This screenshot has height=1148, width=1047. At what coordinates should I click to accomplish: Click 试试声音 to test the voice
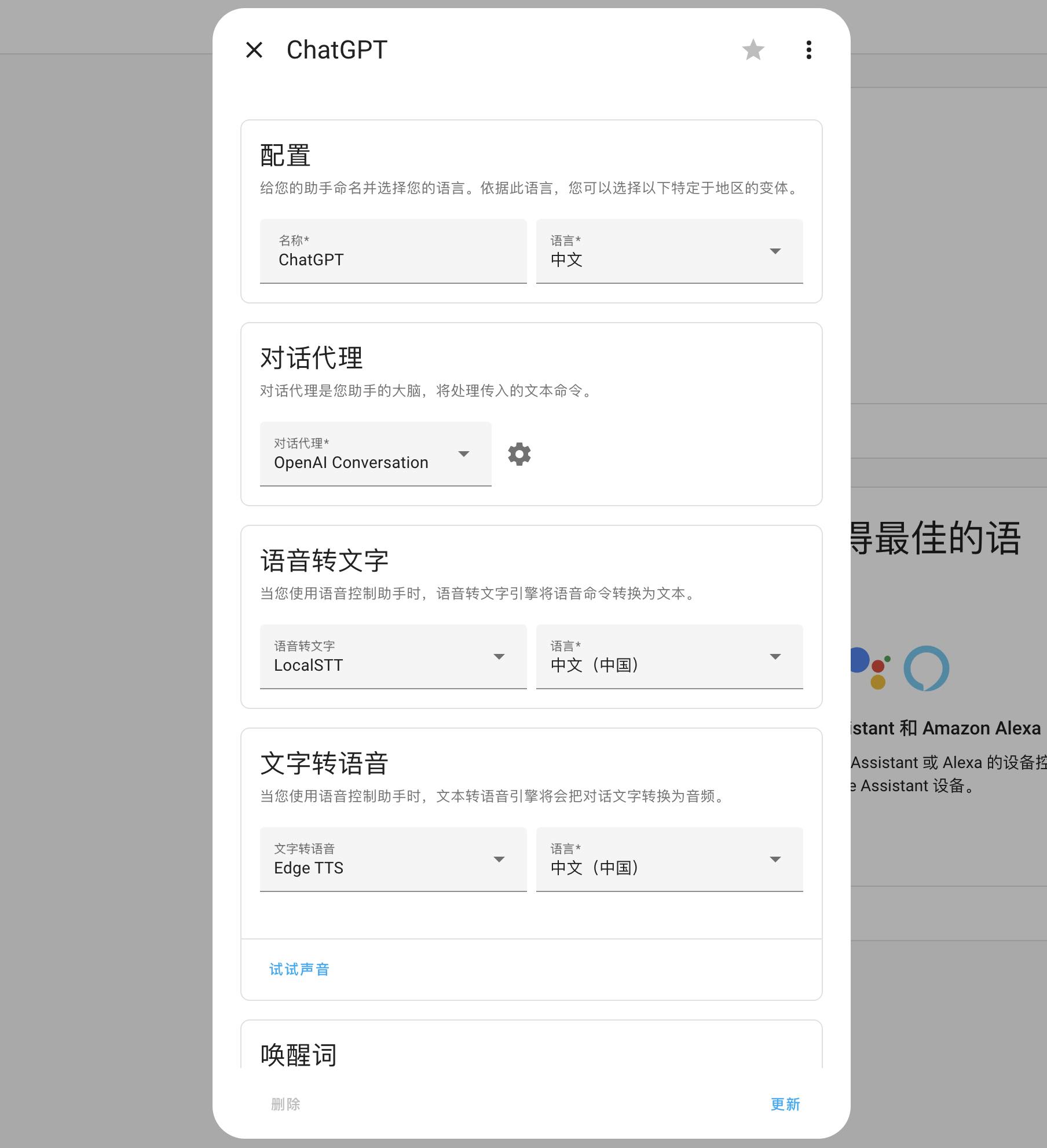299,968
